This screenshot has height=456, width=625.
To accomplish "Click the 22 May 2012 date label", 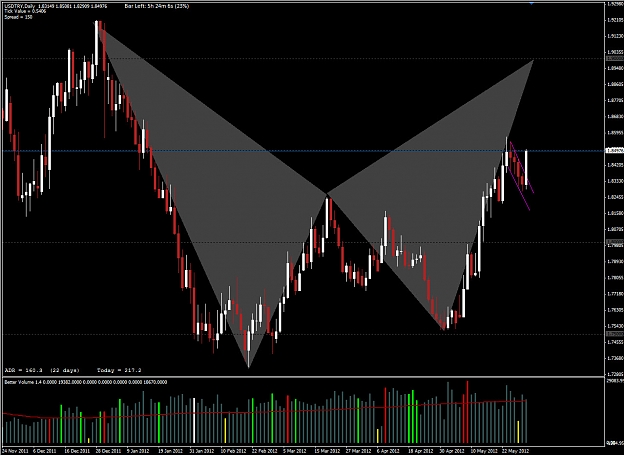I will pyautogui.click(x=514, y=450).
